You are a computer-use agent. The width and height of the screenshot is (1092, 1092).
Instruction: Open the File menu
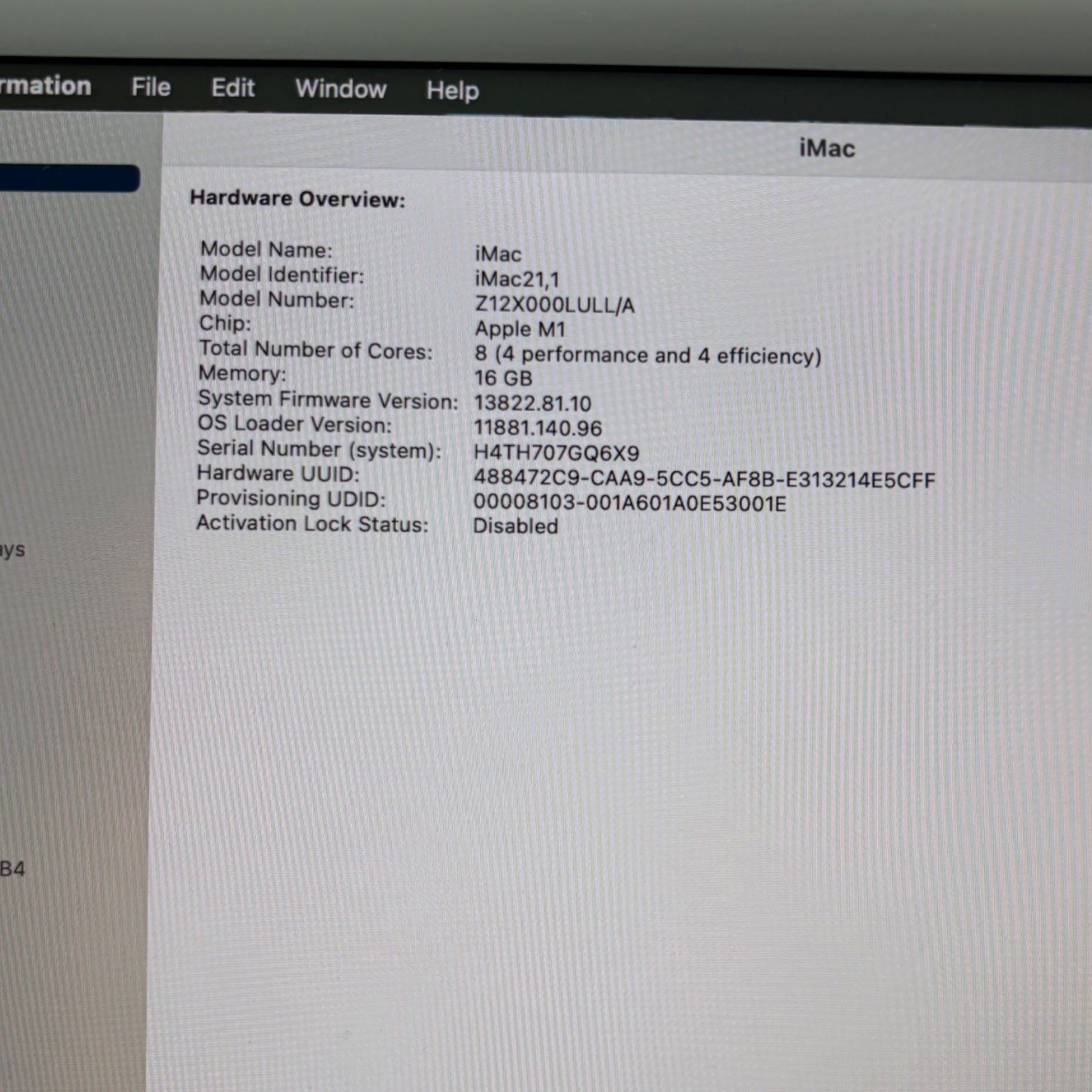(150, 88)
